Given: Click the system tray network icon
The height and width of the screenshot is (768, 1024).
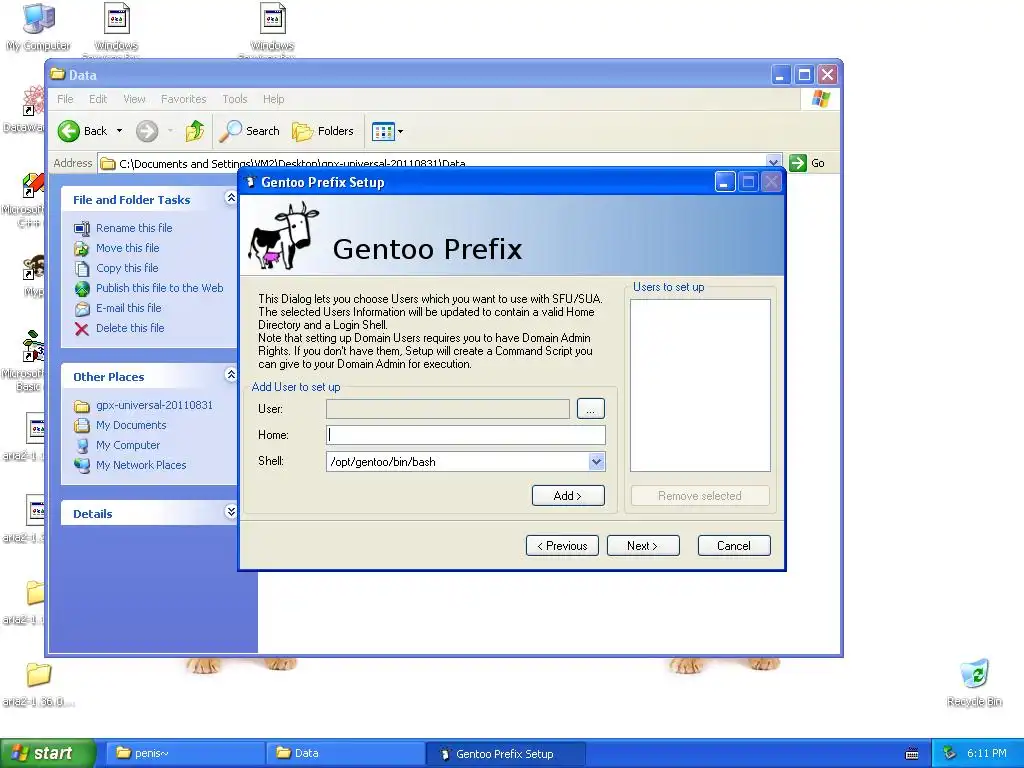Looking at the screenshot, I should click(949, 754).
